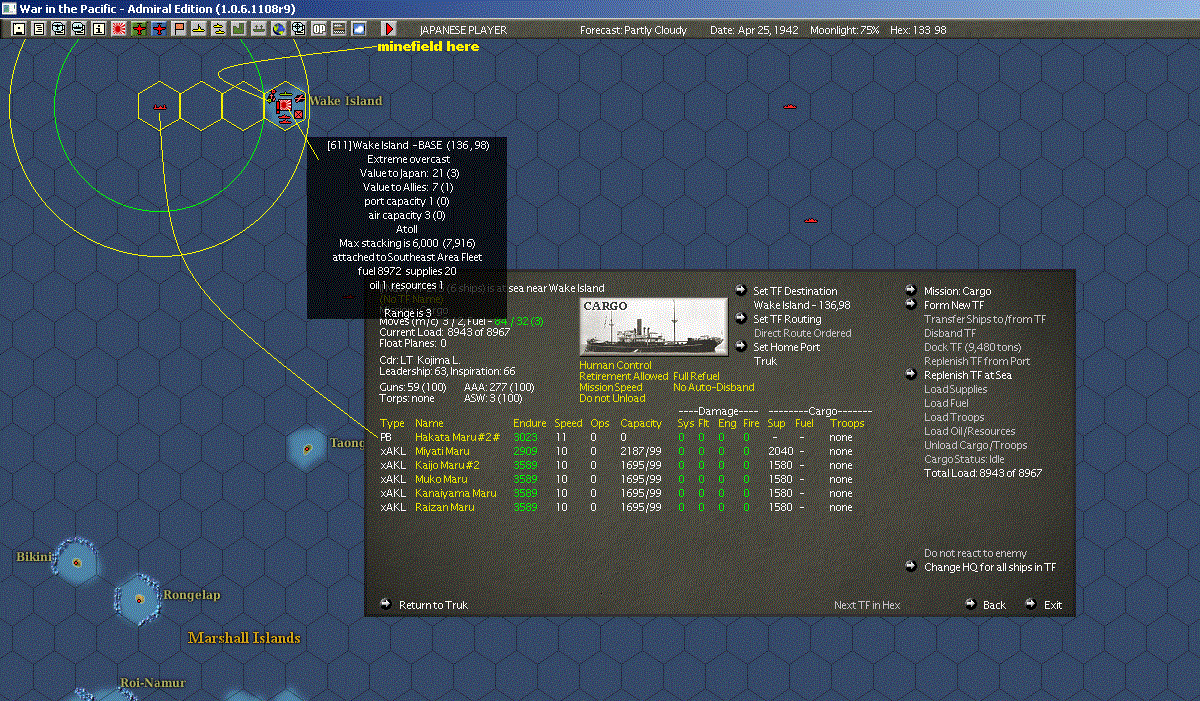The height and width of the screenshot is (701, 1200).
Task: Choose Form New TF
Action: click(x=954, y=305)
